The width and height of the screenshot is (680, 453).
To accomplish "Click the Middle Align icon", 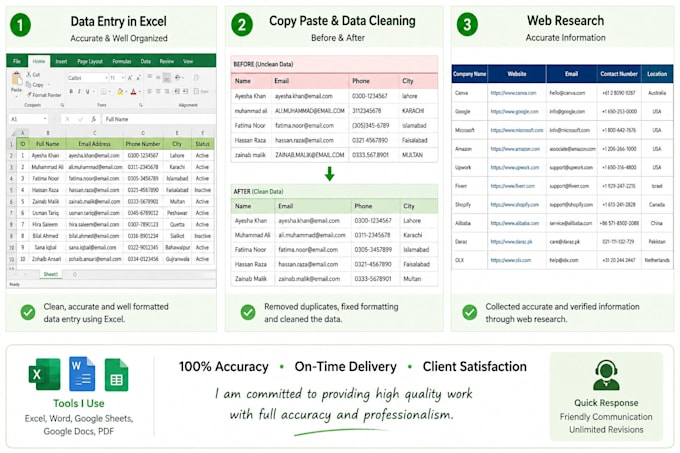I will [x=158, y=77].
